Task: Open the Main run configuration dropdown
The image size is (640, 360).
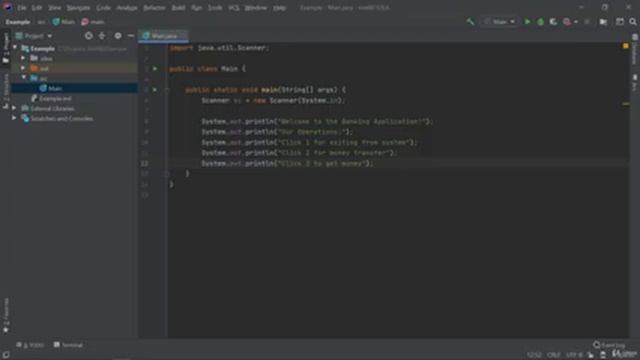Action: point(500,22)
